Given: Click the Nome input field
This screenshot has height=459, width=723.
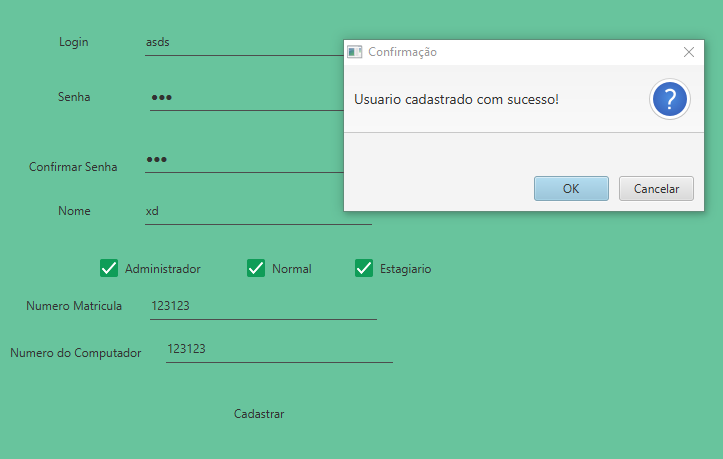Looking at the screenshot, I should (x=258, y=211).
